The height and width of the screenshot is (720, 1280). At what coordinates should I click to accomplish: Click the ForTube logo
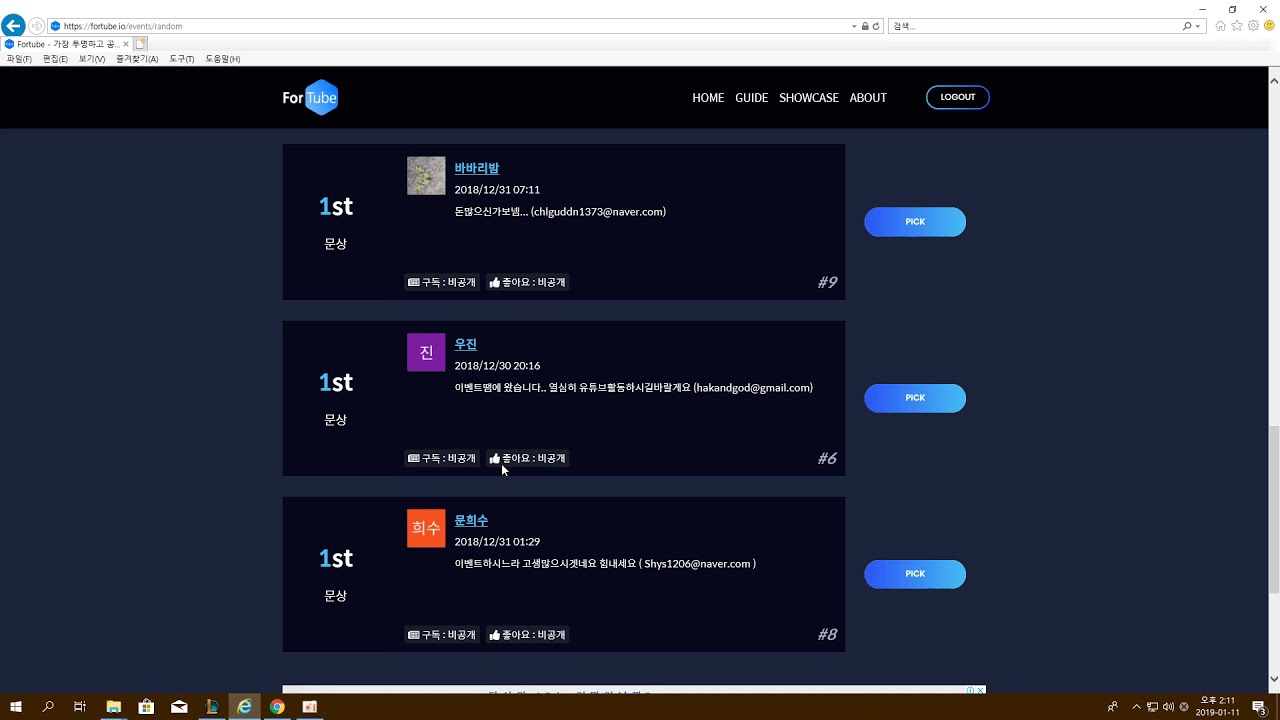tap(310, 97)
